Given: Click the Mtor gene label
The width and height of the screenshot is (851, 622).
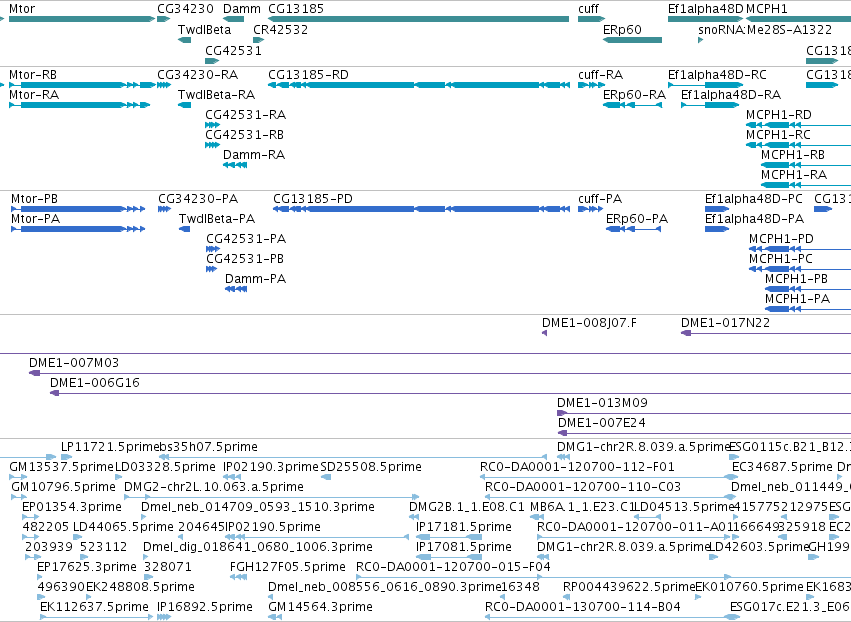Looking at the screenshot, I should point(22,9).
